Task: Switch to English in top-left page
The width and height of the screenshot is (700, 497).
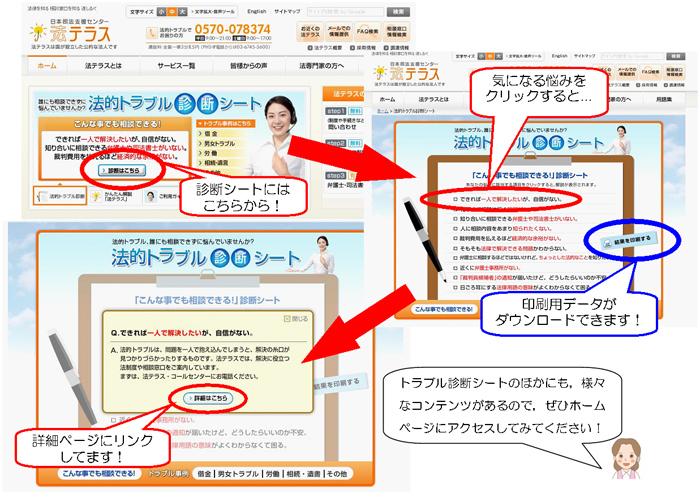Action: (x=257, y=12)
